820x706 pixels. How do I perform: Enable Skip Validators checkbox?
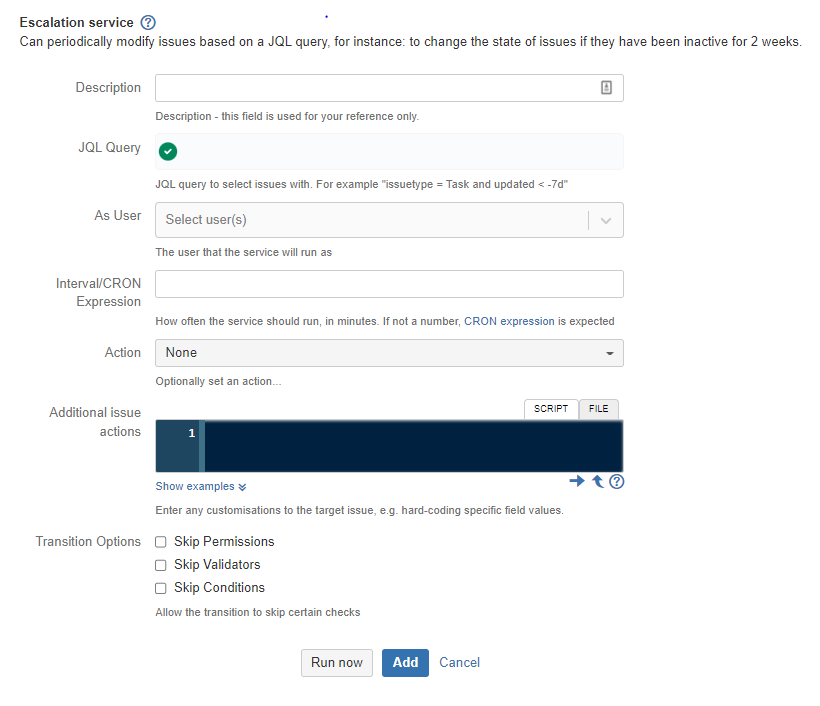[161, 565]
